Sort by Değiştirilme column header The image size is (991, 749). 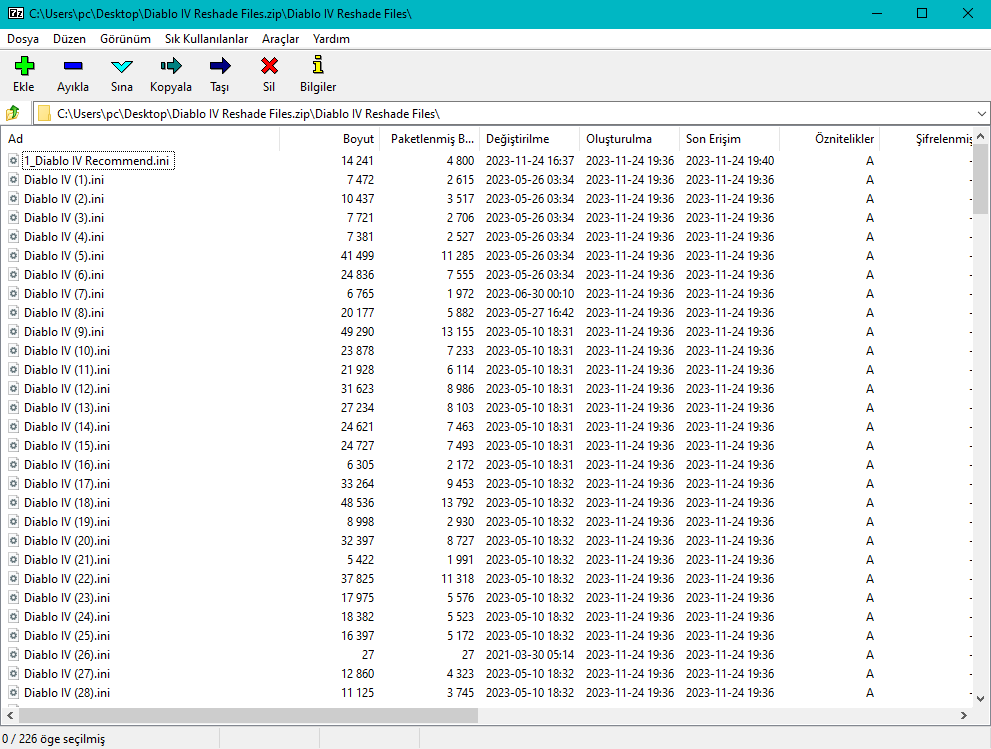coord(529,139)
